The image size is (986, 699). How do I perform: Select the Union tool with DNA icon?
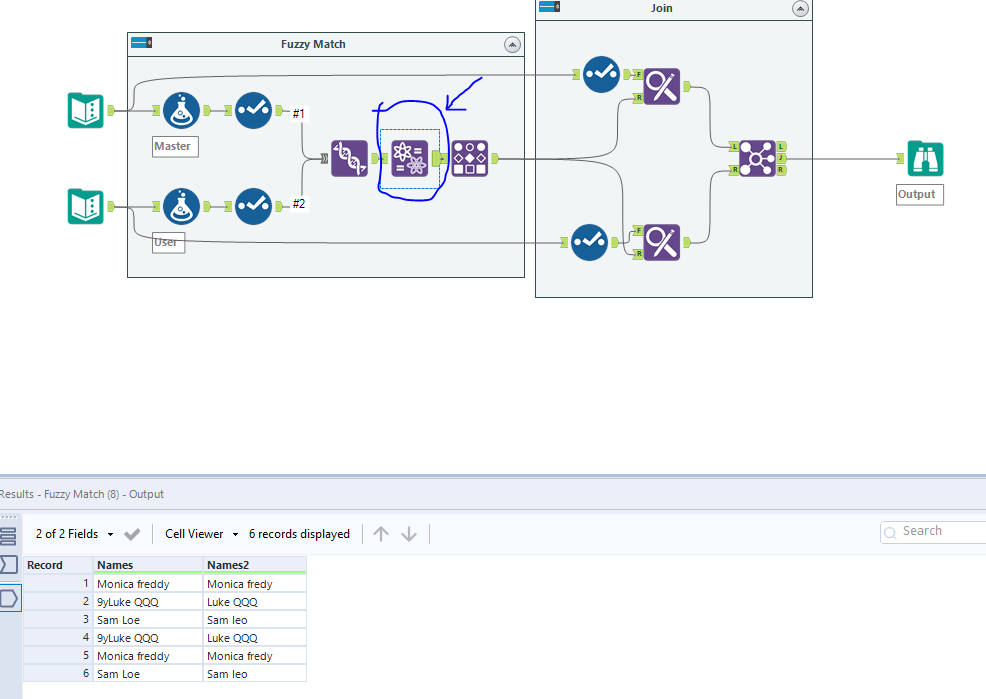[x=349, y=158]
